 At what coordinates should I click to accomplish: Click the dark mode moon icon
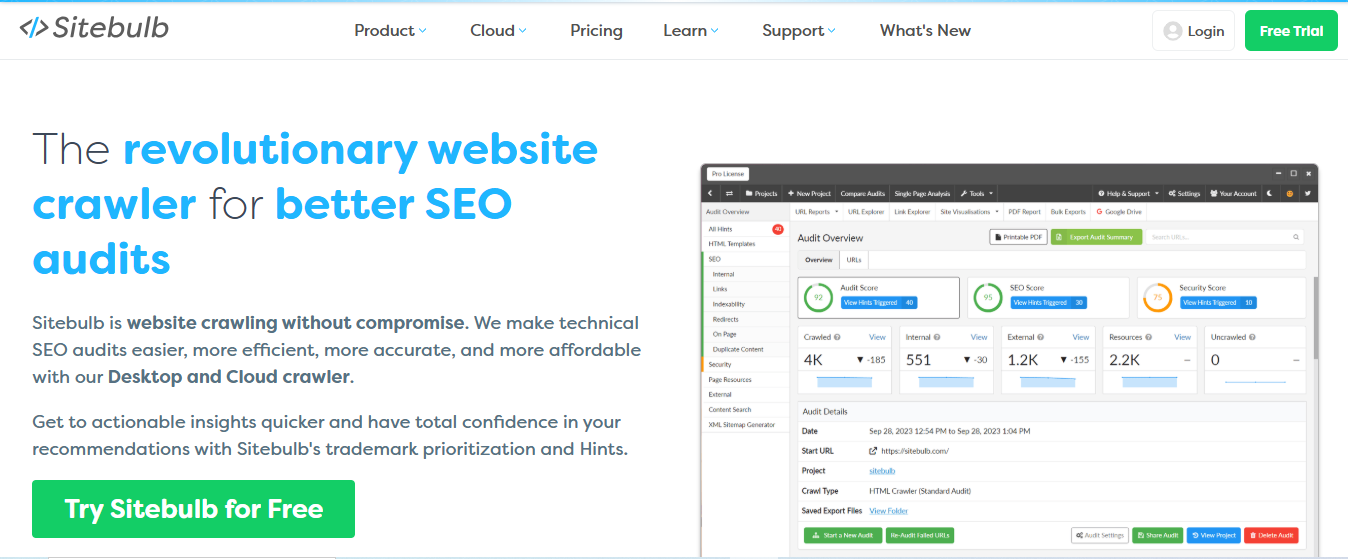[x=1269, y=193]
